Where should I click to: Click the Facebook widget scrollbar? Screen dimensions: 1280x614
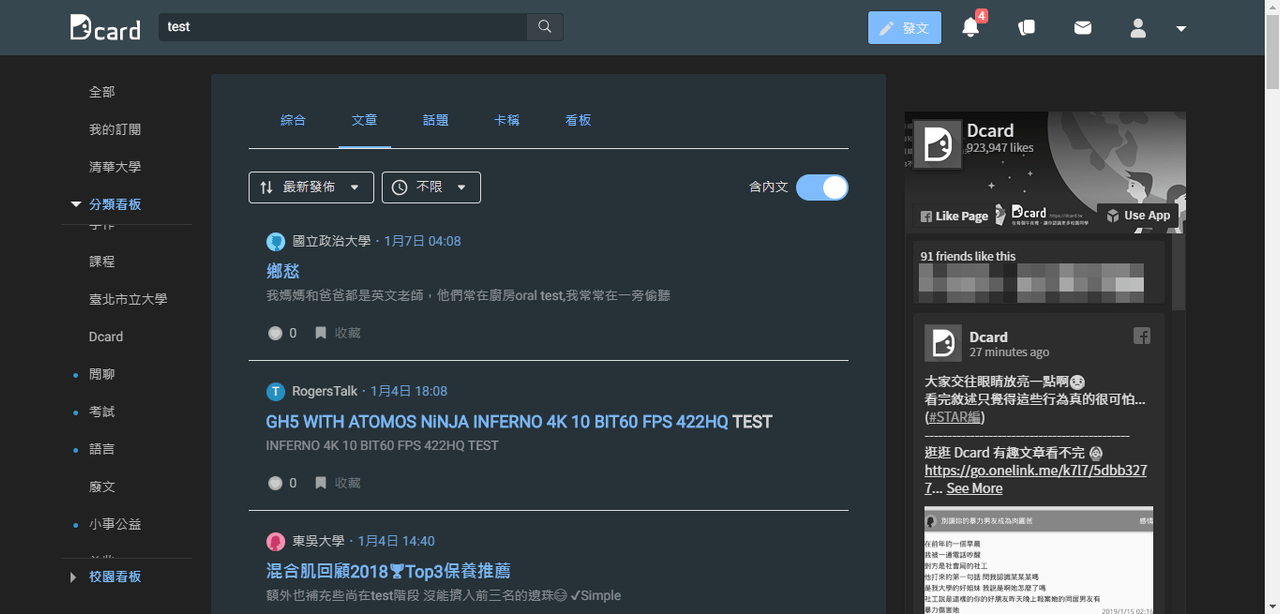coord(1179,270)
